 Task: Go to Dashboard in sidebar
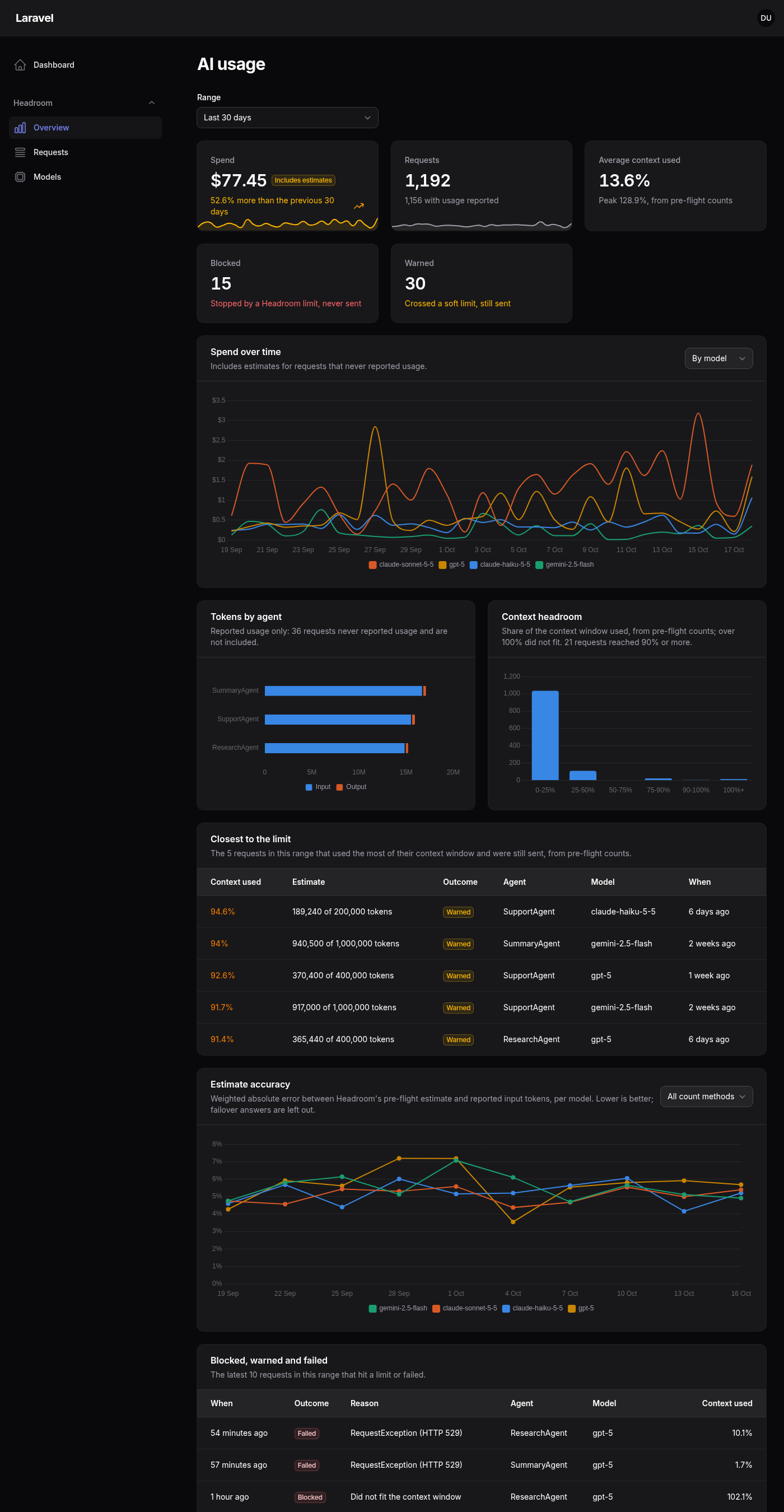[x=85, y=65]
